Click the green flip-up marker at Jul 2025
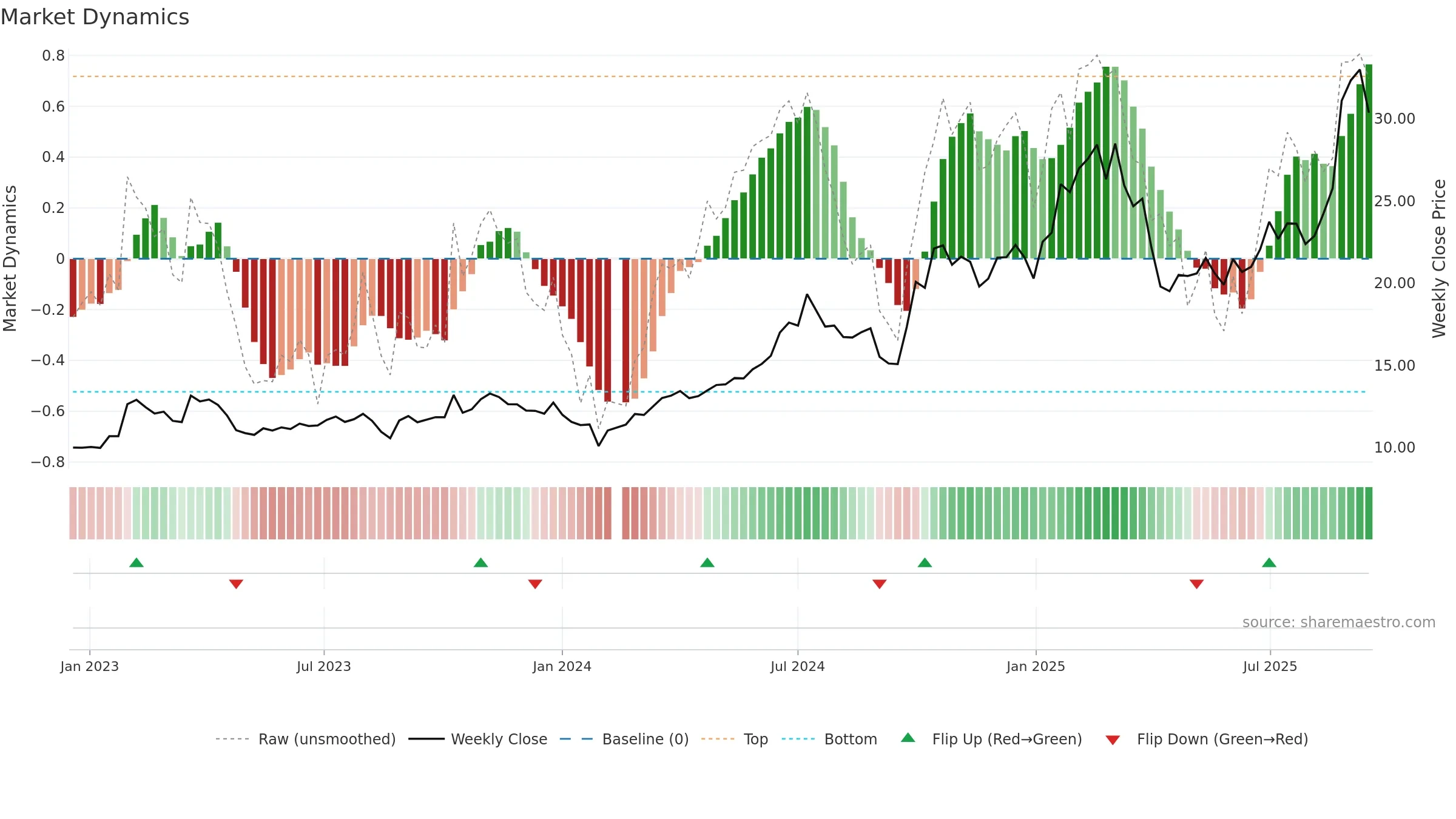This screenshot has width=1456, height=819. [1269, 562]
